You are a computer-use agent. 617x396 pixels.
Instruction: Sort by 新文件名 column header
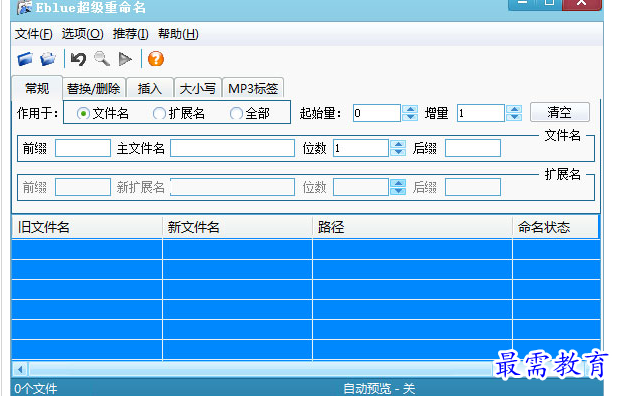coord(237,227)
